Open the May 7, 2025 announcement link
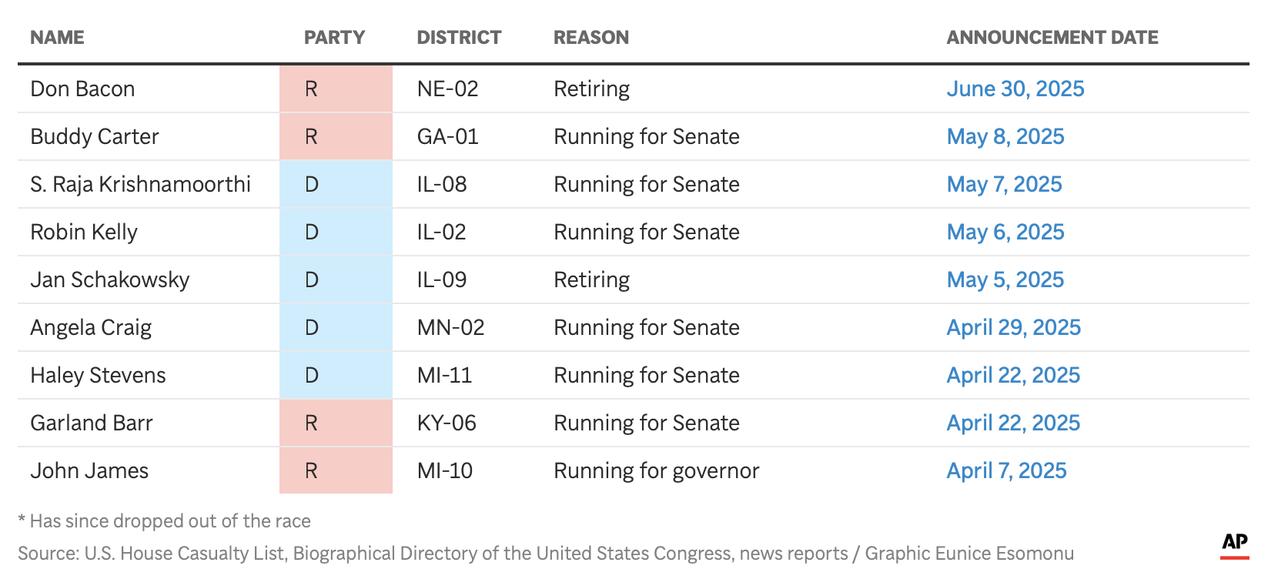The height and width of the screenshot is (579, 1278). pos(1004,184)
